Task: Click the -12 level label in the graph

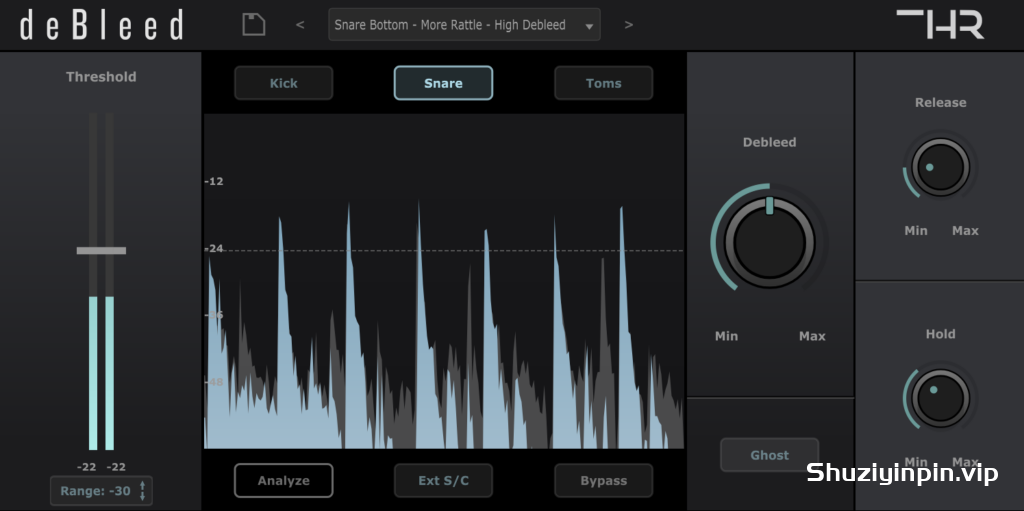Action: pyautogui.click(x=214, y=181)
